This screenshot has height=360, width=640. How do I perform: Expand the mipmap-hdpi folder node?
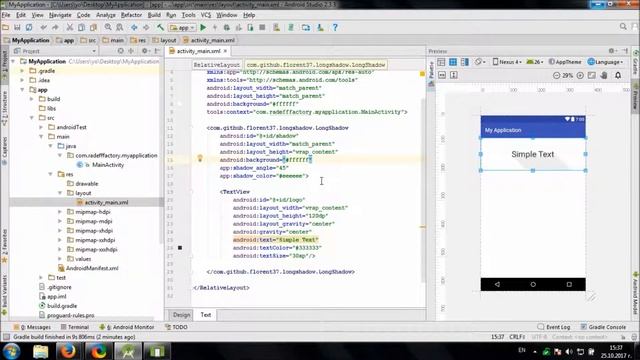coord(60,212)
